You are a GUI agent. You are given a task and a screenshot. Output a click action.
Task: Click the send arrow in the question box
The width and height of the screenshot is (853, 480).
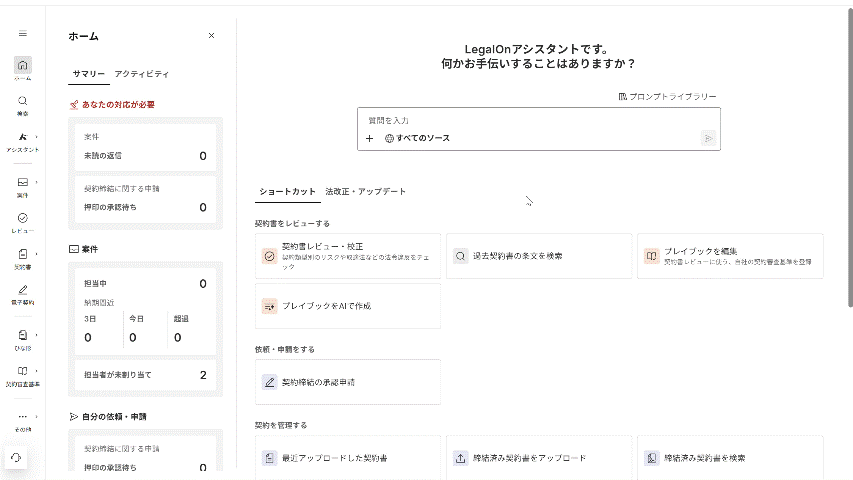[x=708, y=138]
